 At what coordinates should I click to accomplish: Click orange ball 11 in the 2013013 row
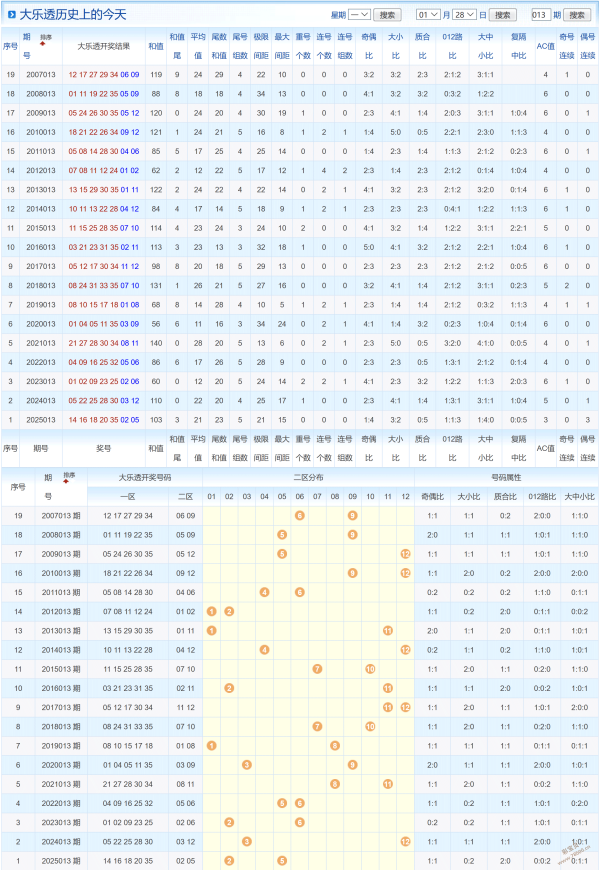pyautogui.click(x=387, y=630)
